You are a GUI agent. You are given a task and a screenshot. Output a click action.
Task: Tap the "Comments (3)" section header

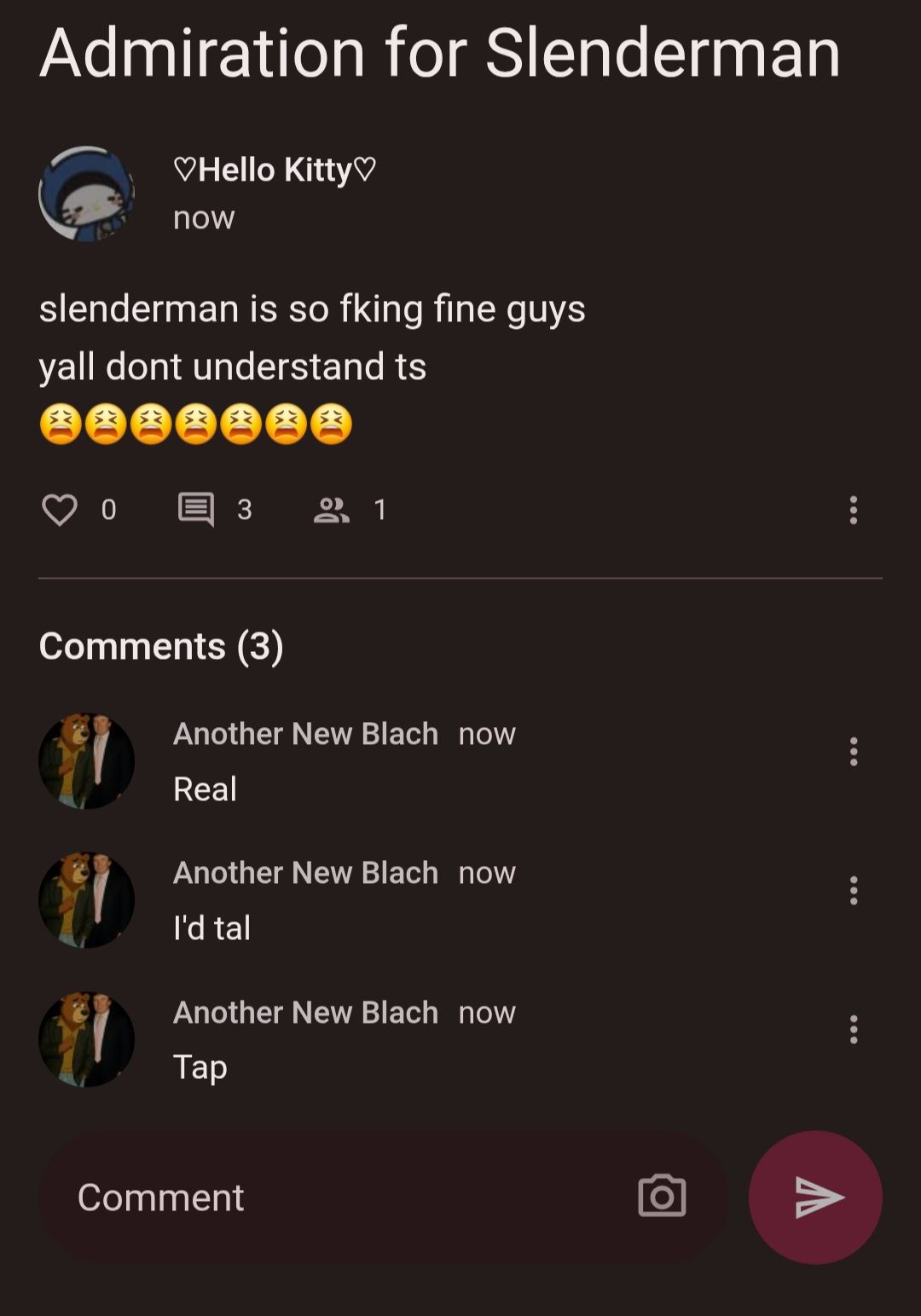[x=161, y=646]
